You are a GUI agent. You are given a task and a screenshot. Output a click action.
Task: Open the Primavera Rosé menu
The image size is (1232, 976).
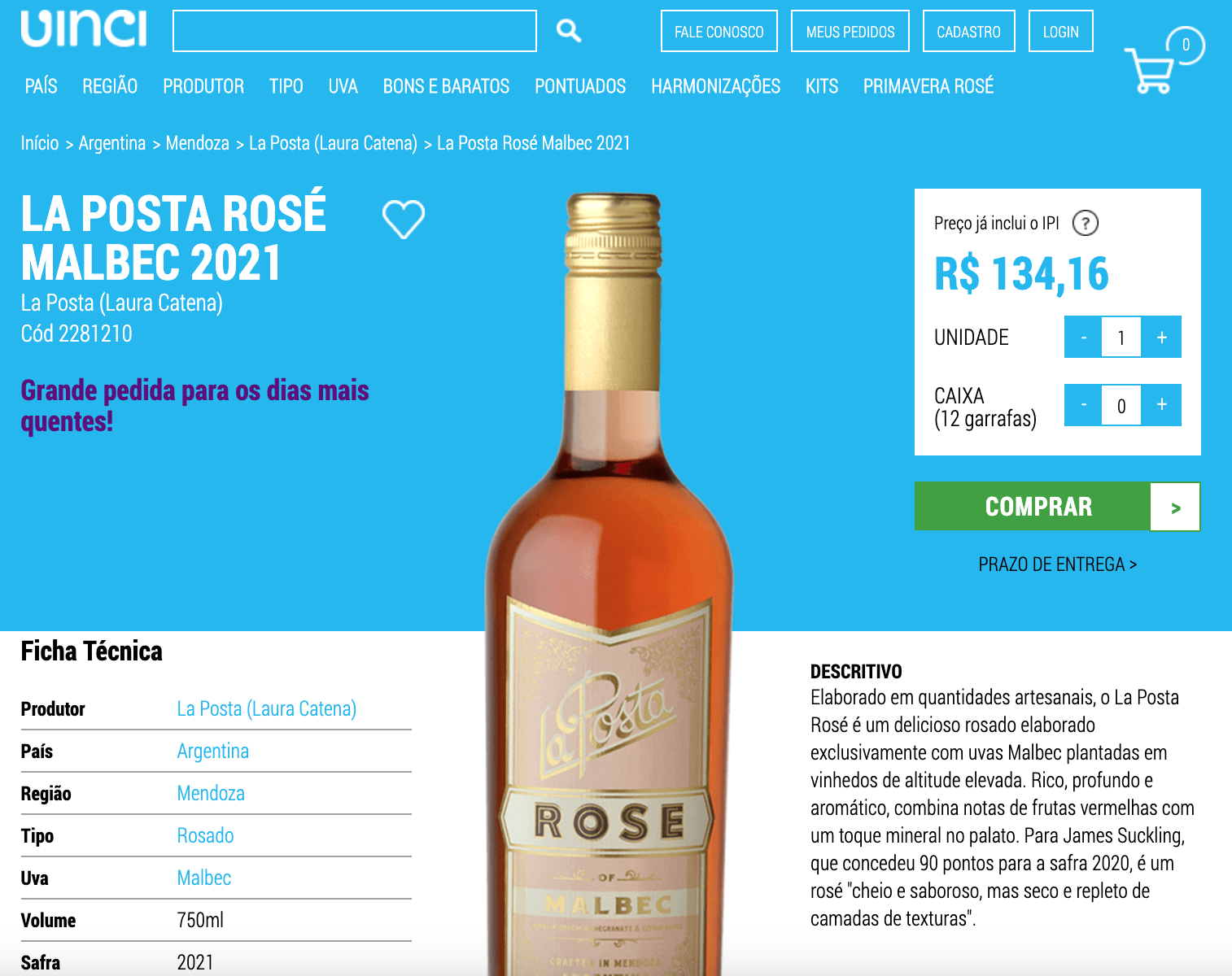[x=928, y=86]
